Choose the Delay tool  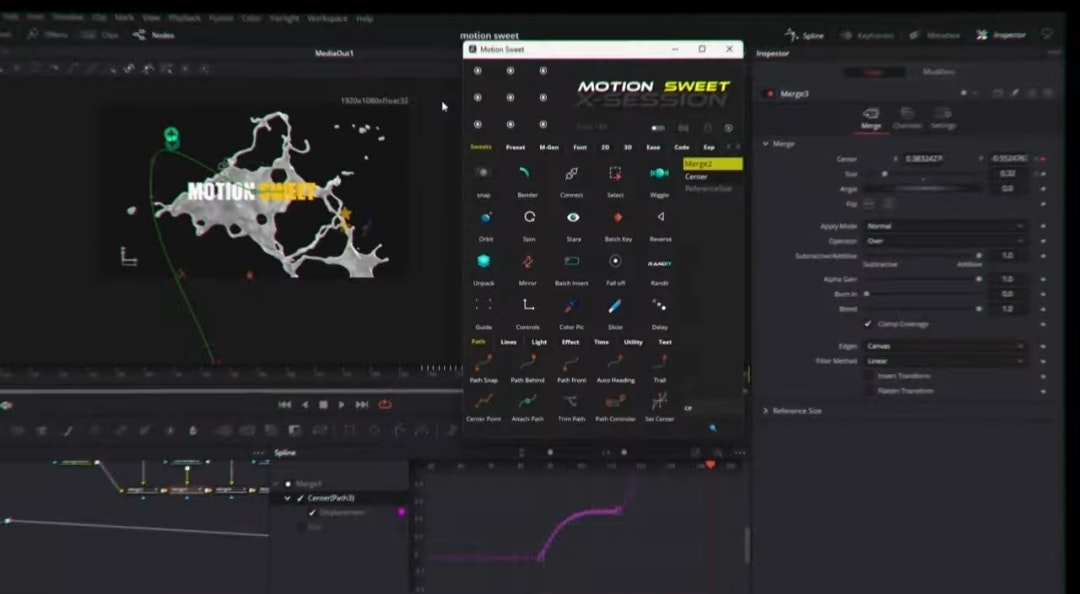[659, 305]
